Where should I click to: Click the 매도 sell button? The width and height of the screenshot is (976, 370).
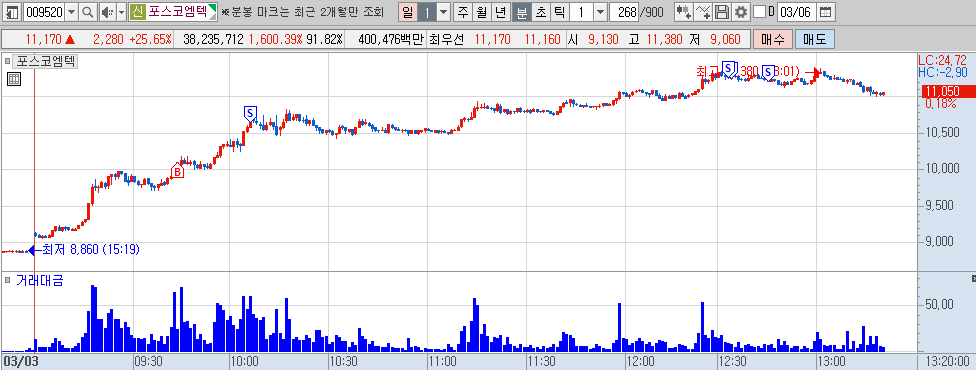814,40
